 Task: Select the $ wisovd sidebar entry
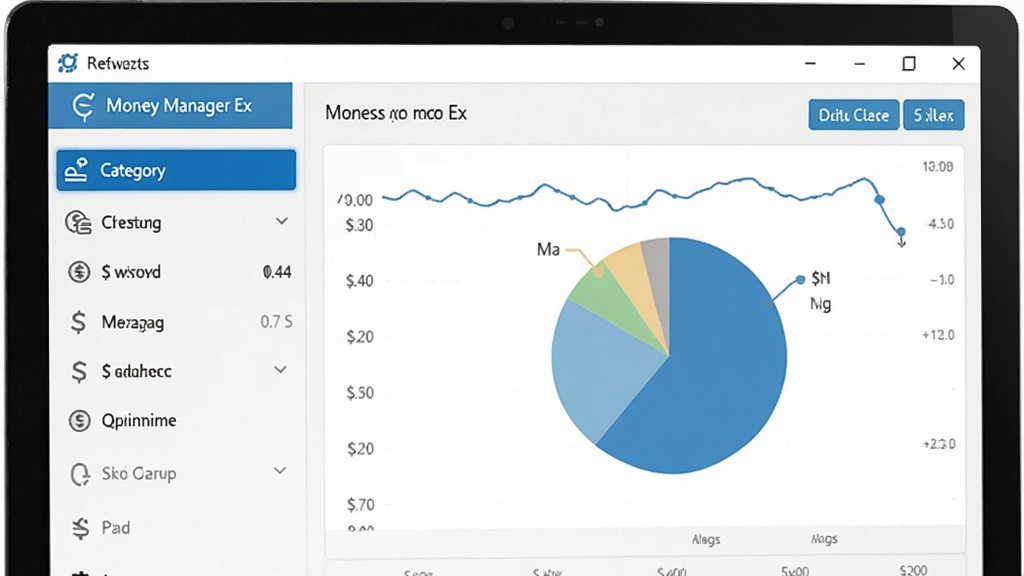176,272
